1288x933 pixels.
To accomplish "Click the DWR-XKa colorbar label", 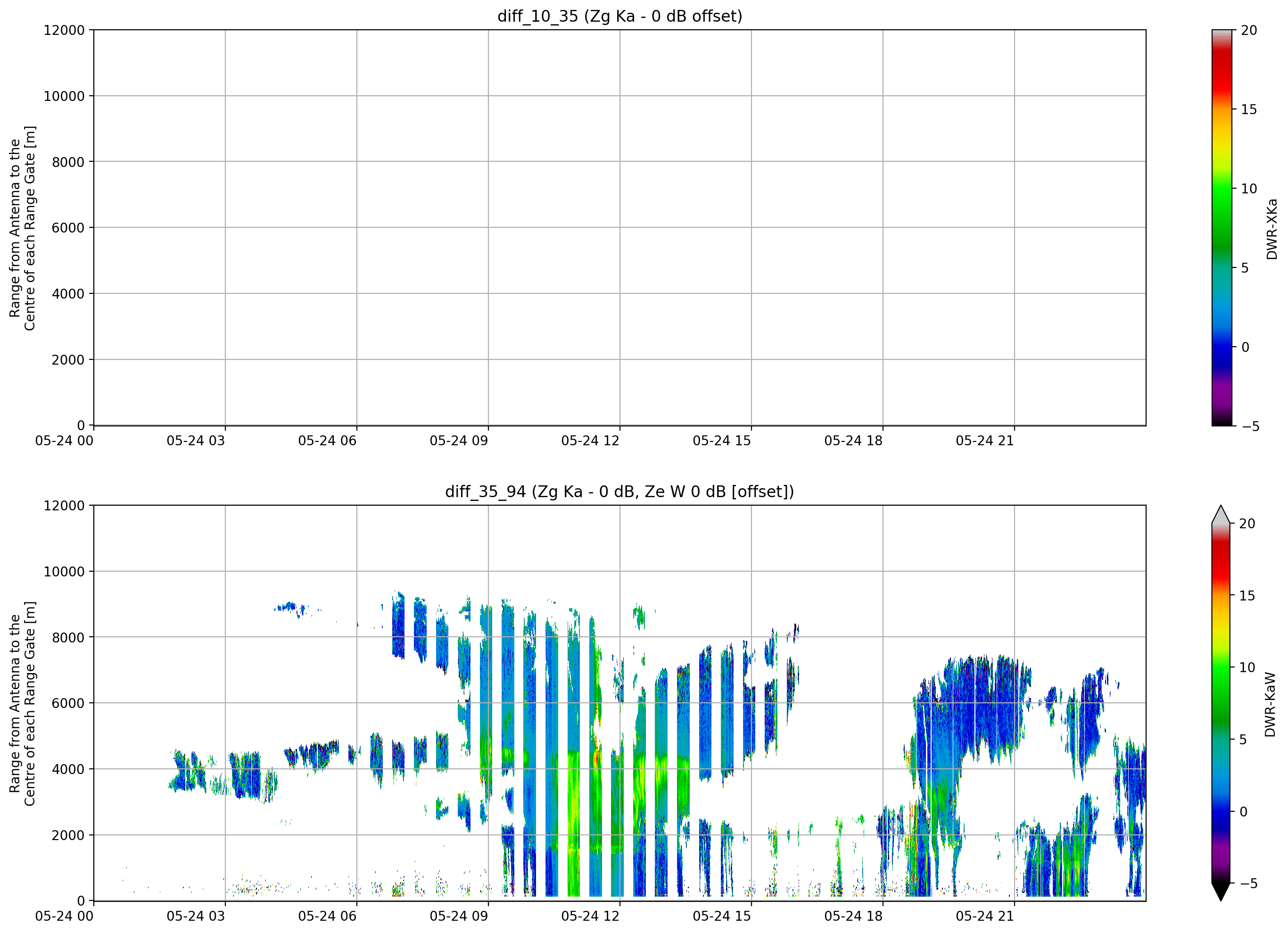I will click(1271, 228).
